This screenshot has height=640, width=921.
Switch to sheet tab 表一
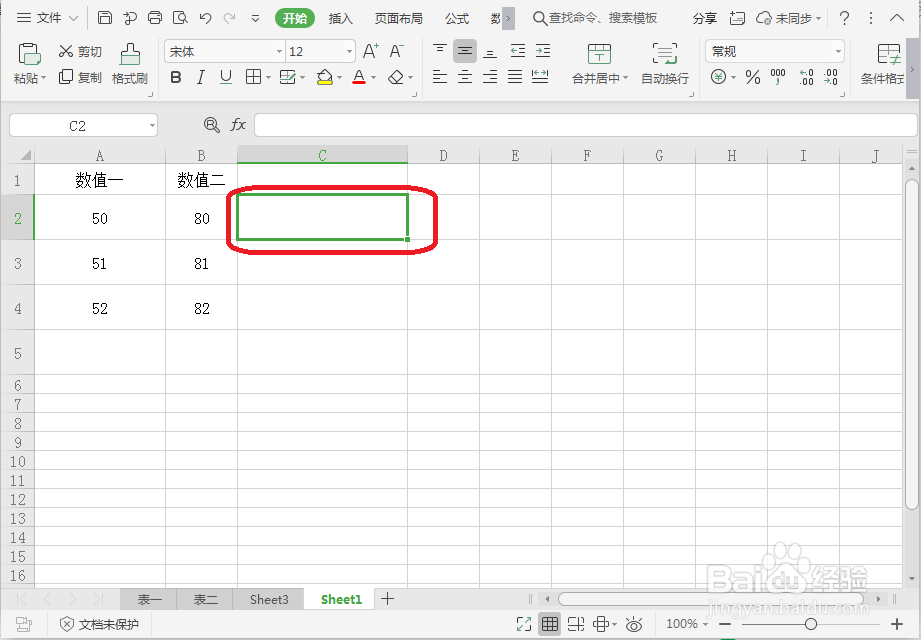(x=149, y=599)
